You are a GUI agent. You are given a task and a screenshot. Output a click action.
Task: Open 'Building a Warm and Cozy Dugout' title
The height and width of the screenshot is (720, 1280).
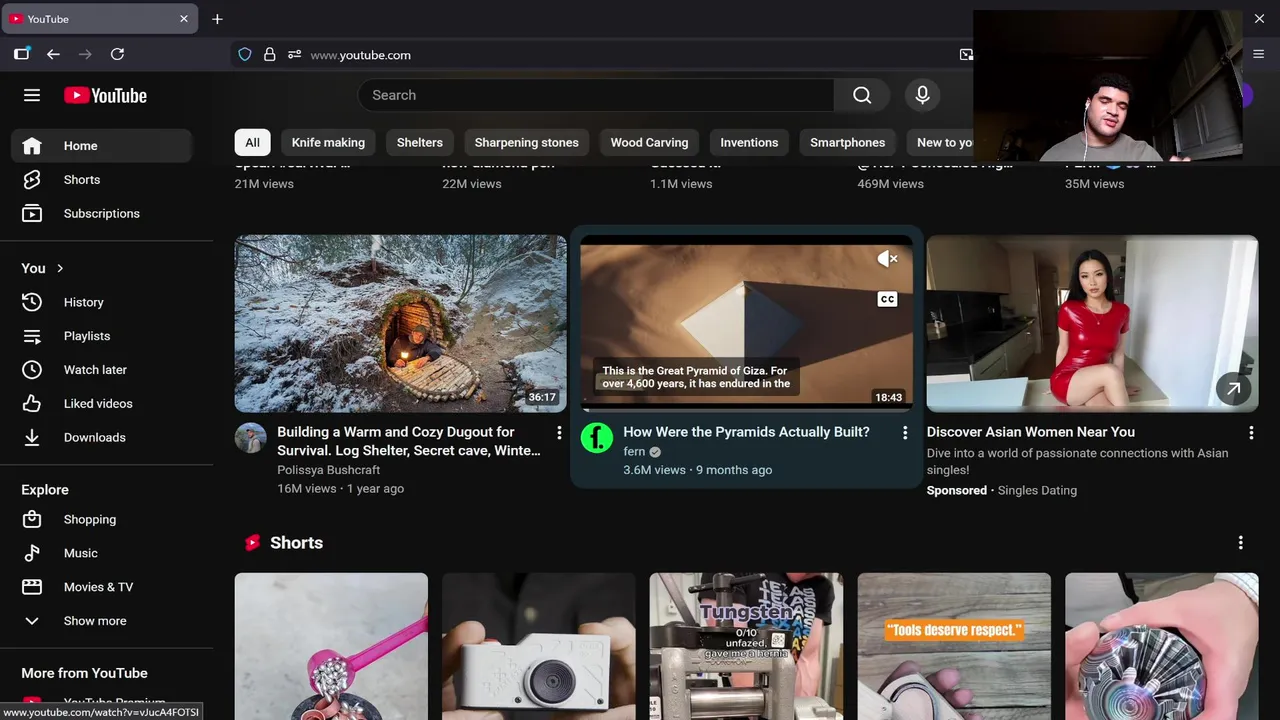(x=408, y=441)
